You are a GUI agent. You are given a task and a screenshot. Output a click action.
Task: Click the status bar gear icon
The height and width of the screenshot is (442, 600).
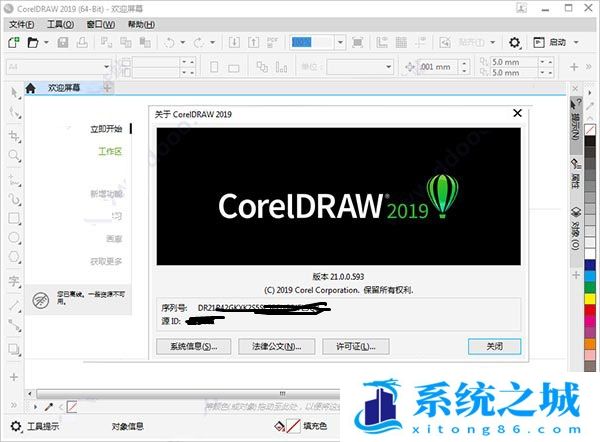16,426
